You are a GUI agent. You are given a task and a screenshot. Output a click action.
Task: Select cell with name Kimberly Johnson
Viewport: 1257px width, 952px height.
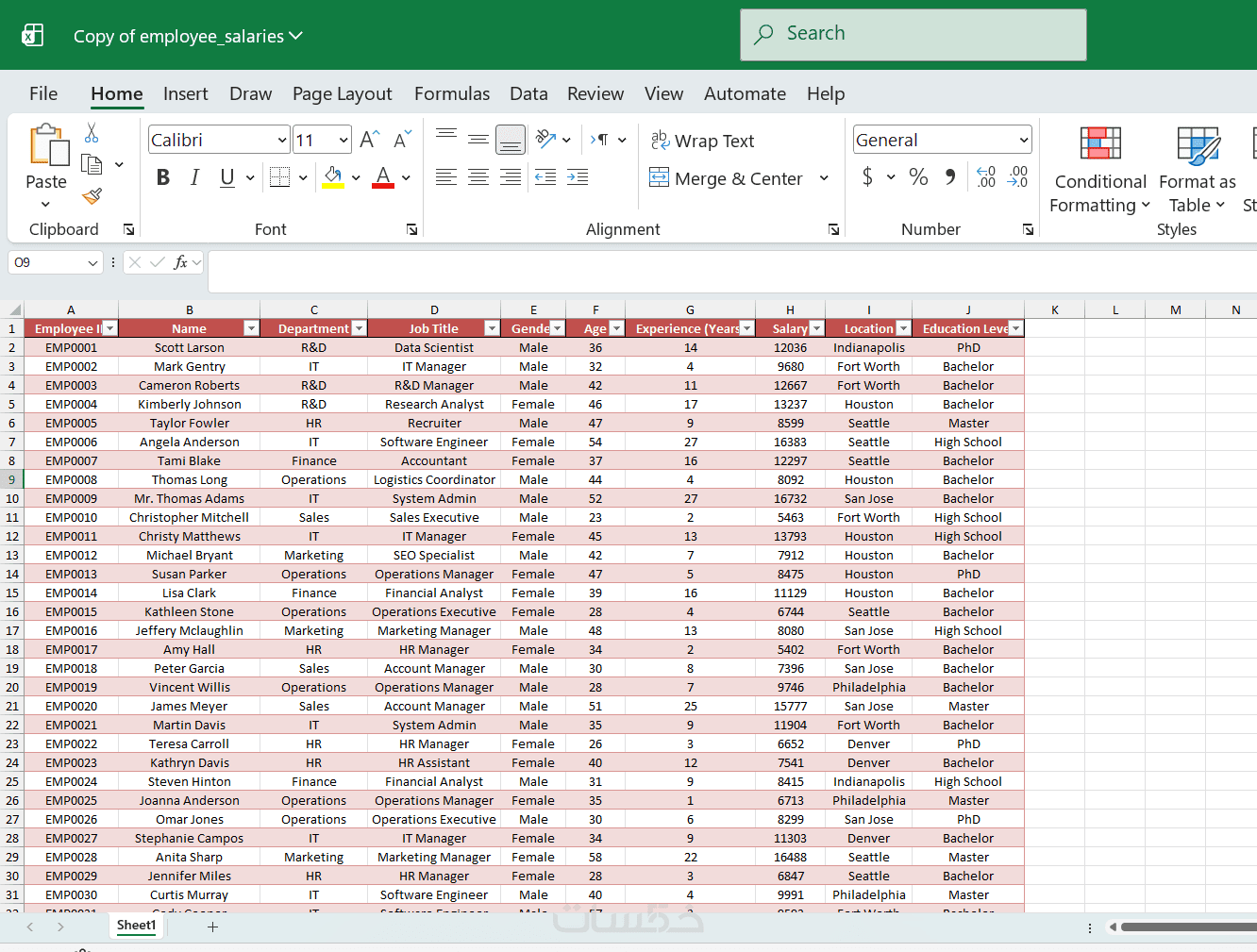(190, 404)
